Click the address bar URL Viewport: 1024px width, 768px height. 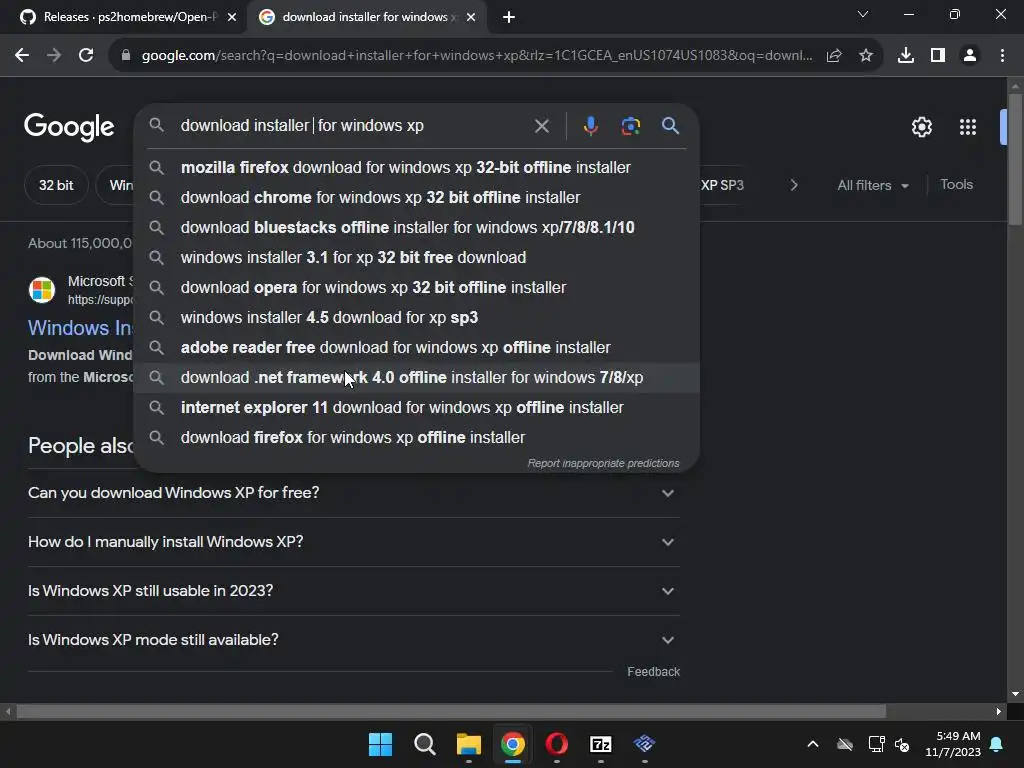click(477, 56)
